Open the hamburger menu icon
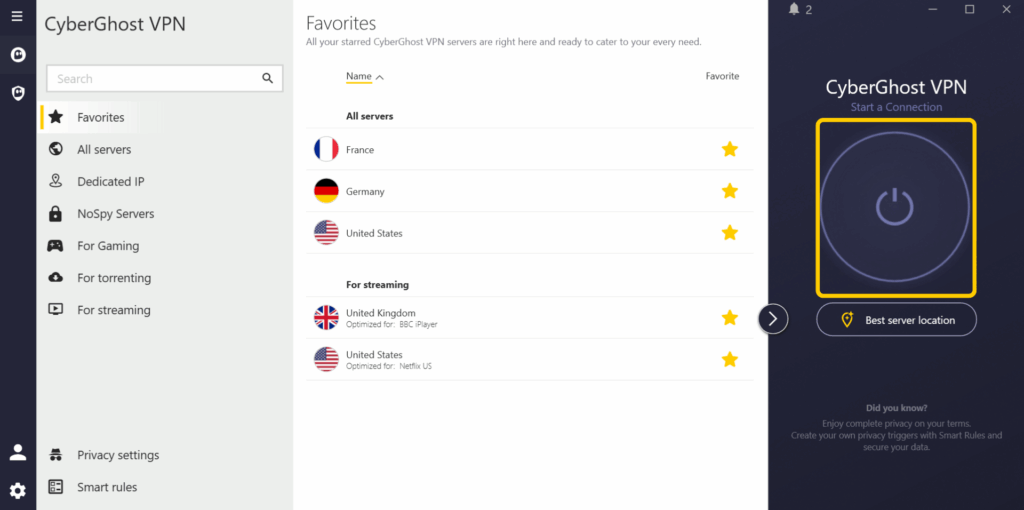This screenshot has height=510, width=1024. [x=17, y=16]
